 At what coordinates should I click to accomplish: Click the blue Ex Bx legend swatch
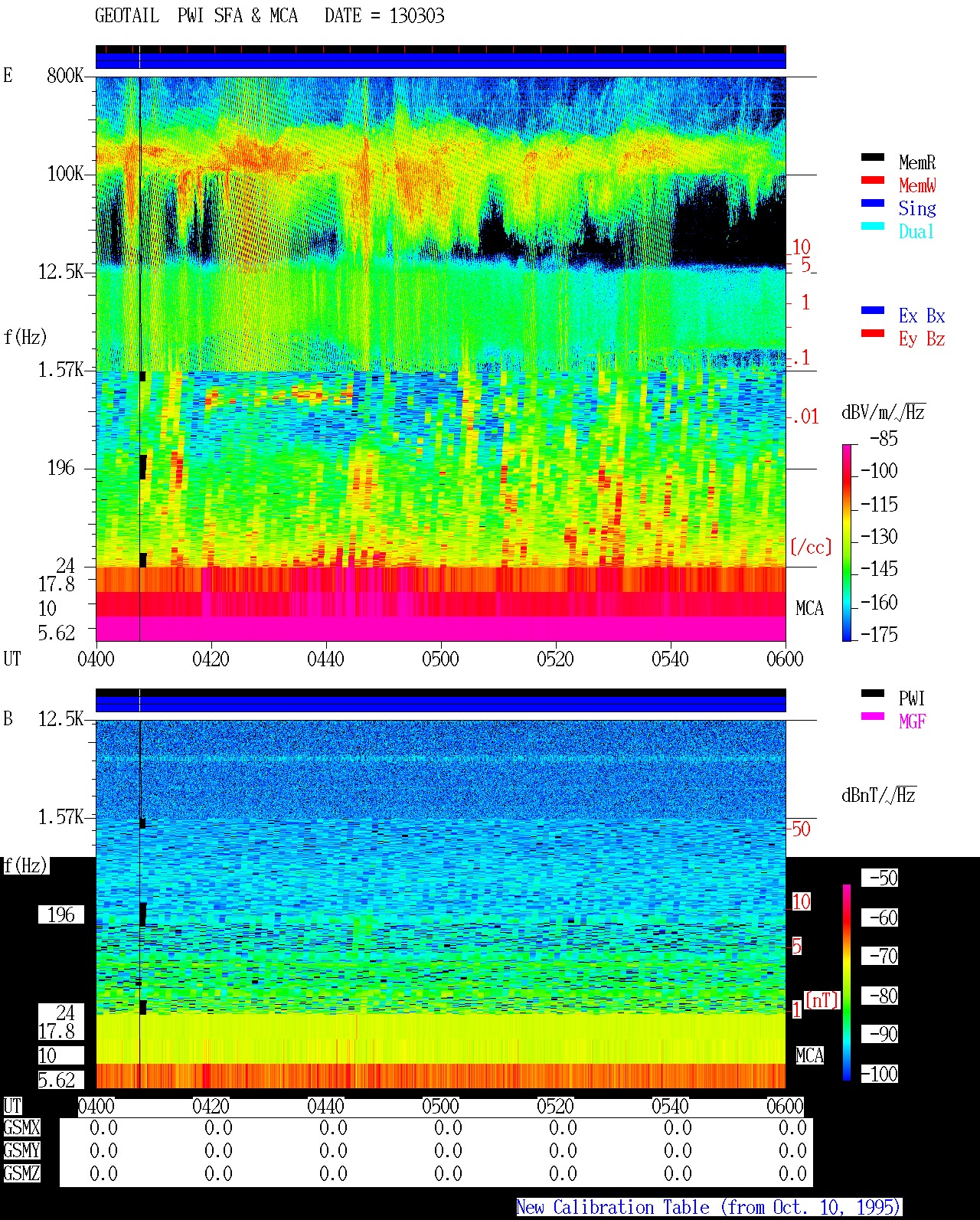coord(873,311)
